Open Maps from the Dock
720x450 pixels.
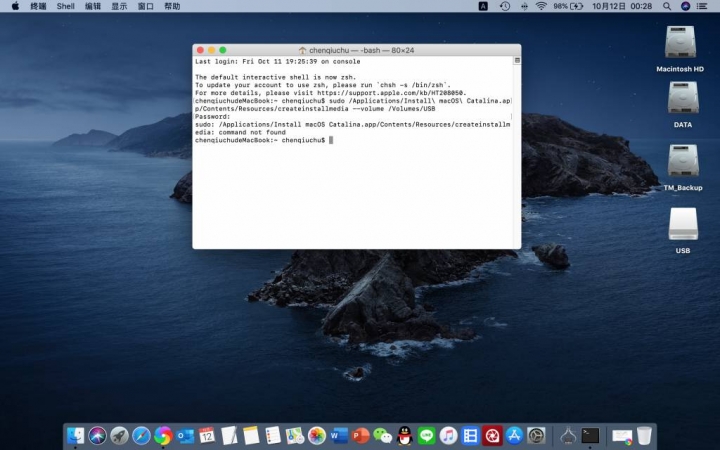click(295, 435)
